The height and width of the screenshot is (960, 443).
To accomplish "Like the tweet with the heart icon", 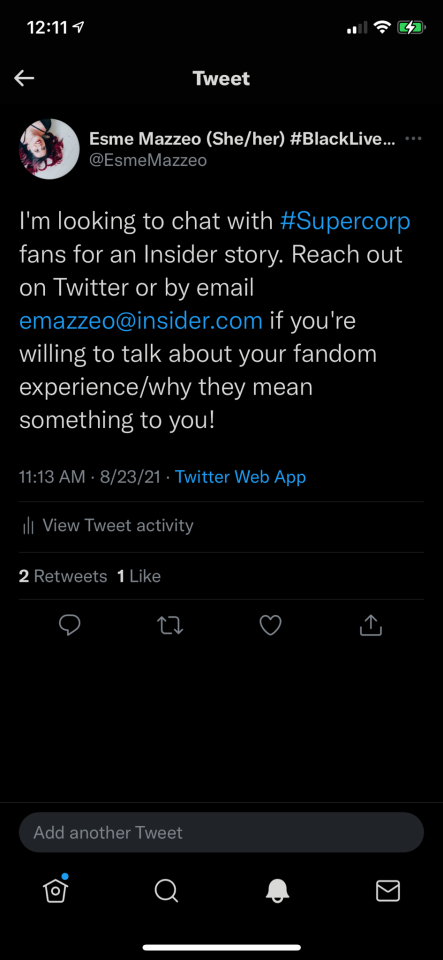I will [x=270, y=625].
